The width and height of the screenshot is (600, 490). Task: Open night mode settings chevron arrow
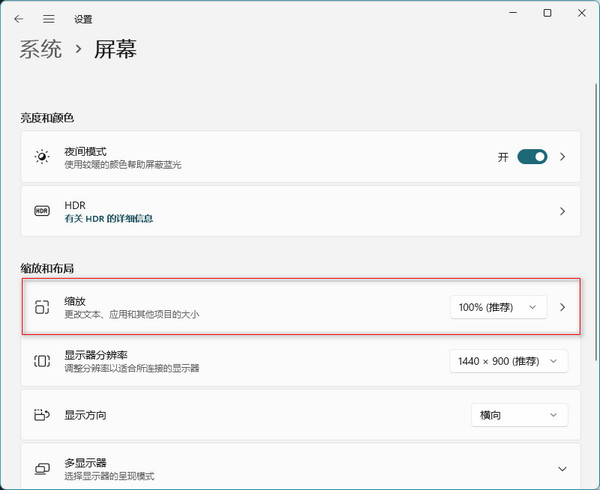tap(563, 157)
